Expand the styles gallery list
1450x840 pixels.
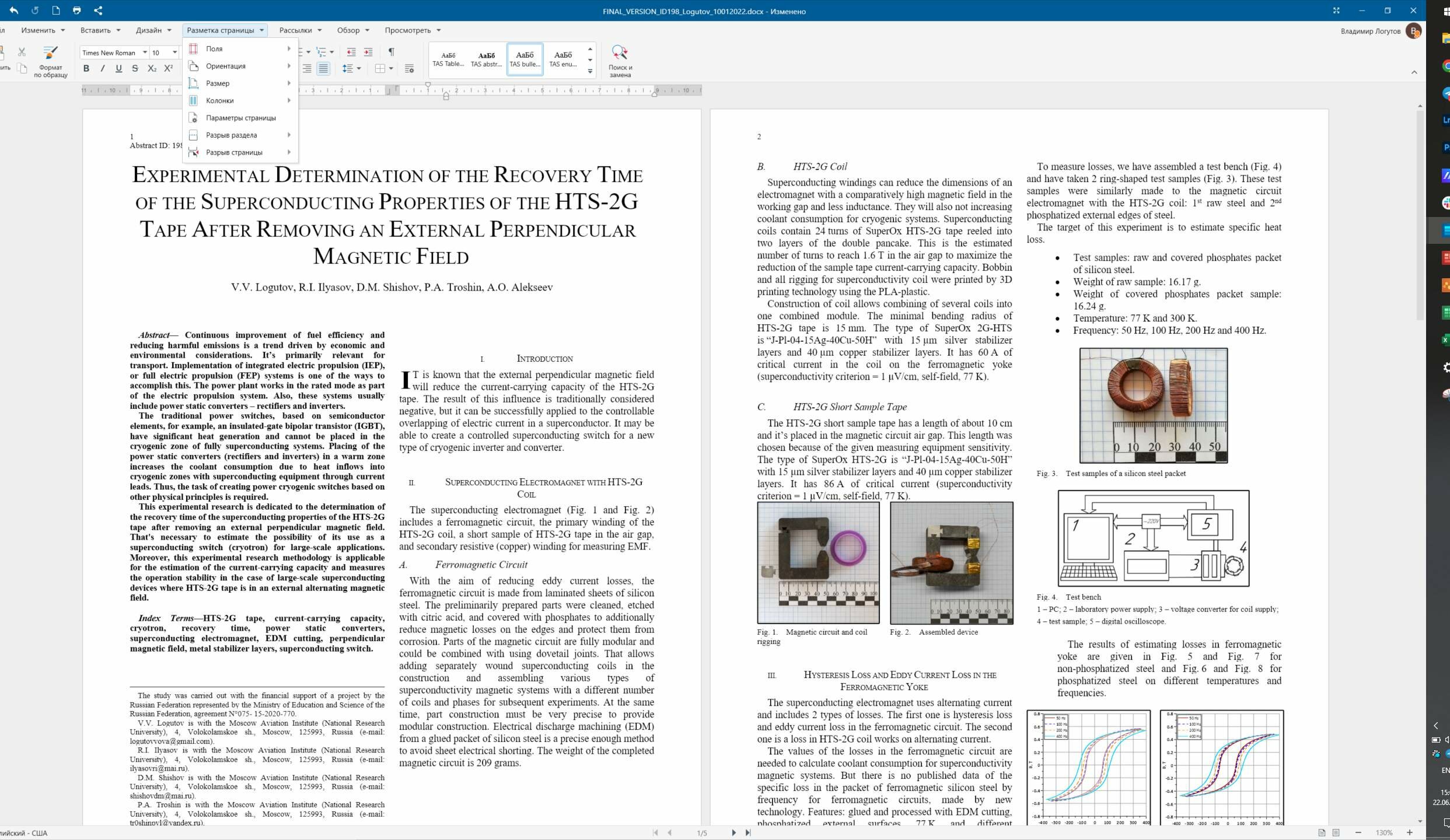[x=590, y=71]
